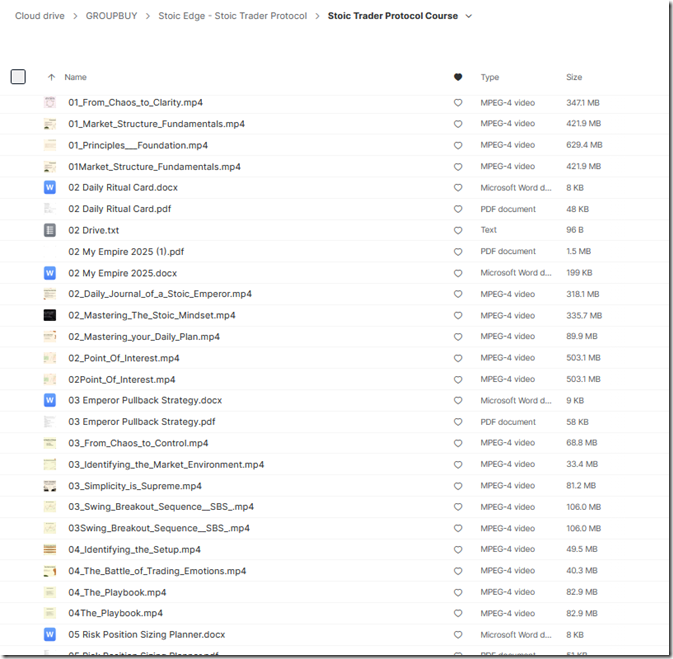Sort files by the Size column
673x659 pixels.
point(574,77)
